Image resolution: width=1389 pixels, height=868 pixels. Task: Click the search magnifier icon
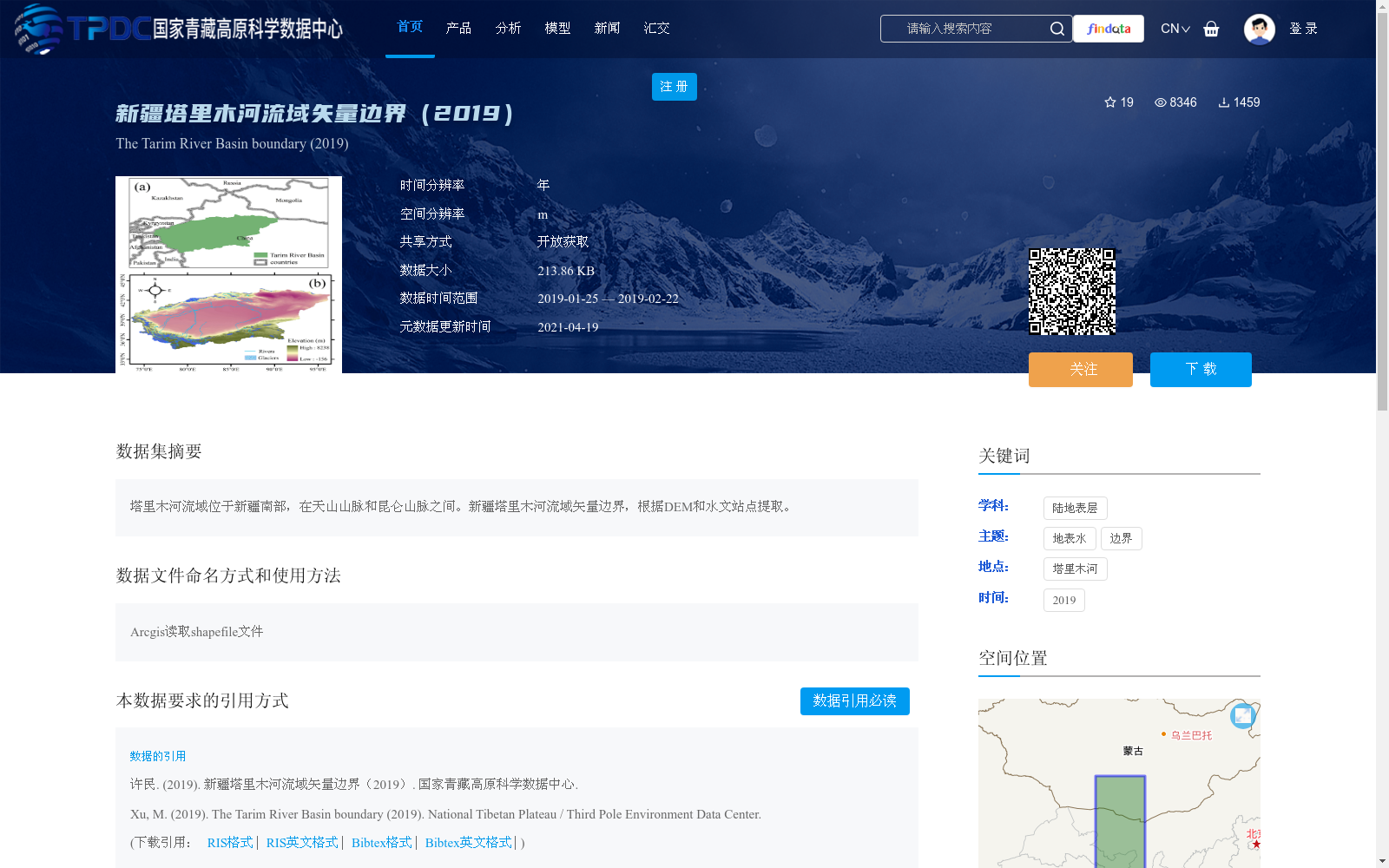(1057, 29)
